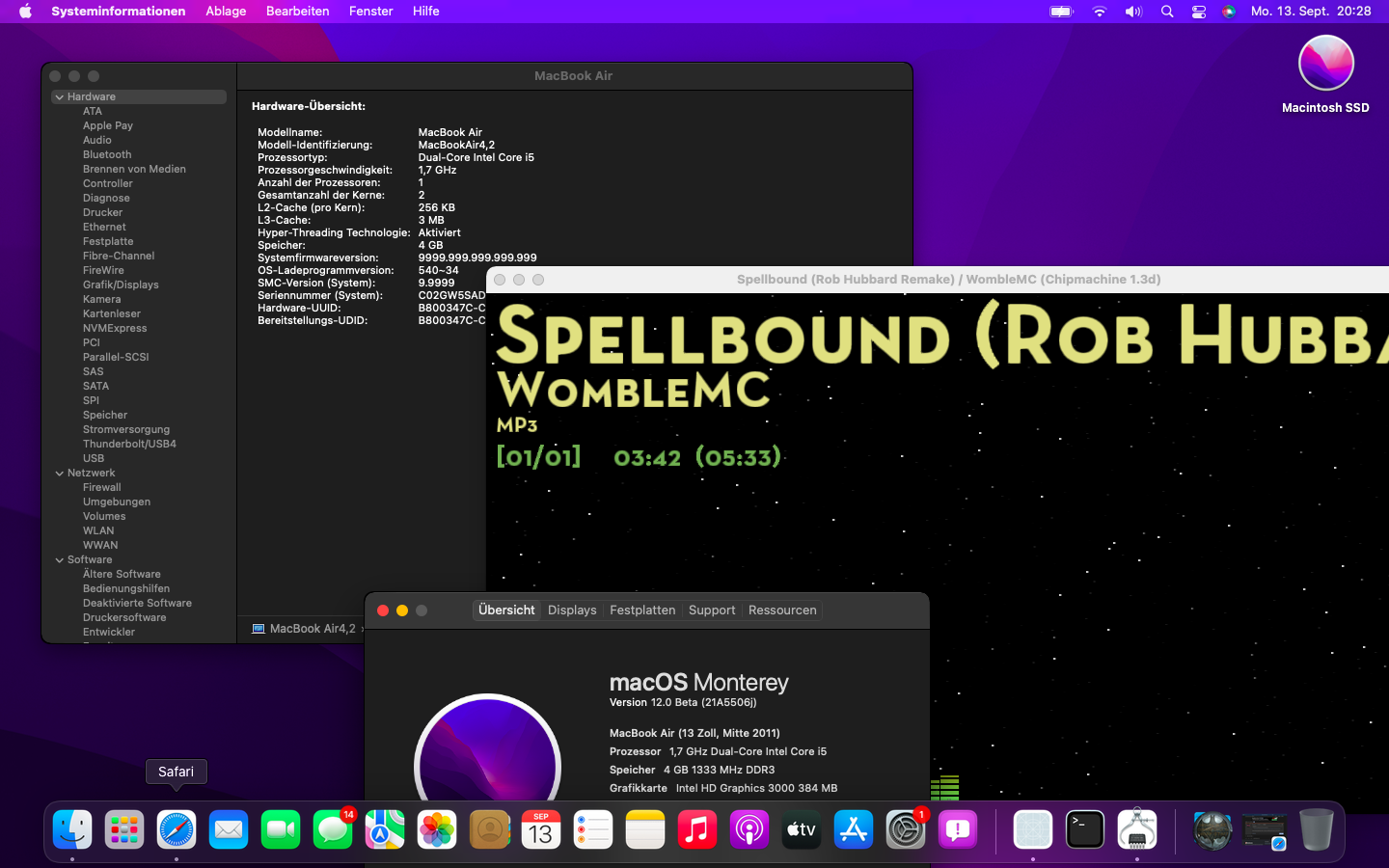Open the Systeminformationen app menu
This screenshot has height=868, width=1389.
(x=119, y=12)
